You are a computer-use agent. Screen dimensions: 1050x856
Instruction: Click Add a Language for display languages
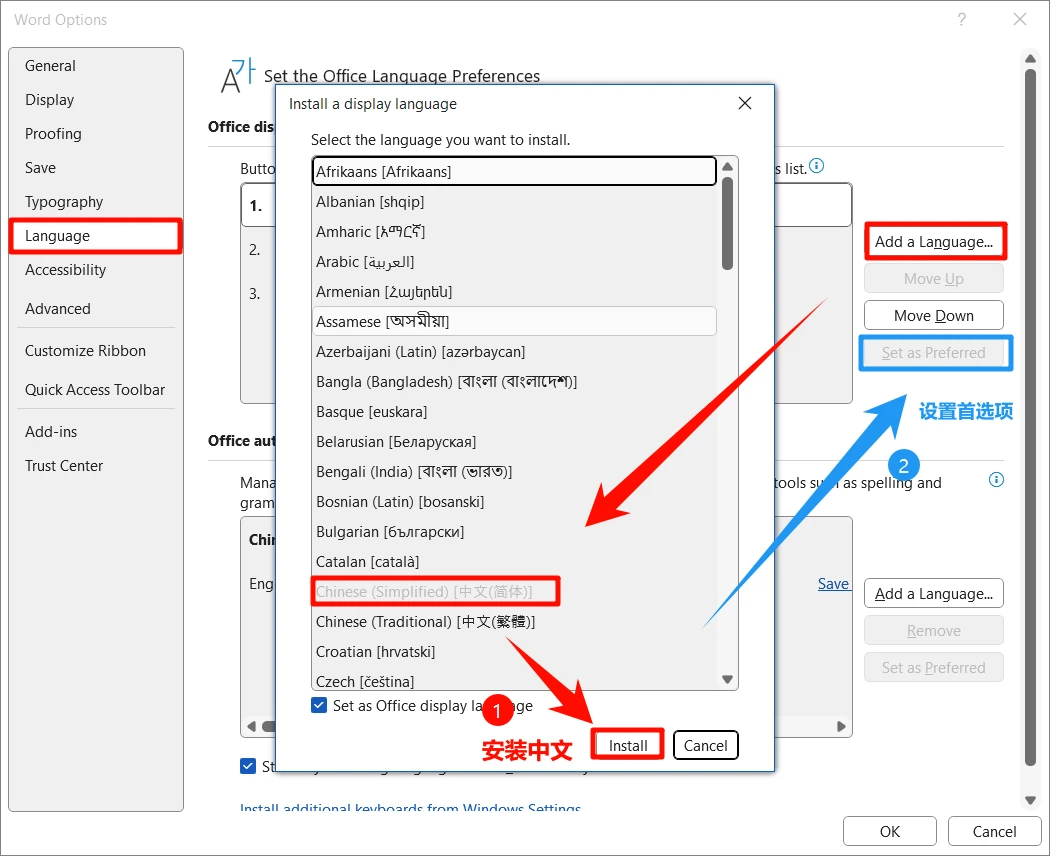pos(934,242)
